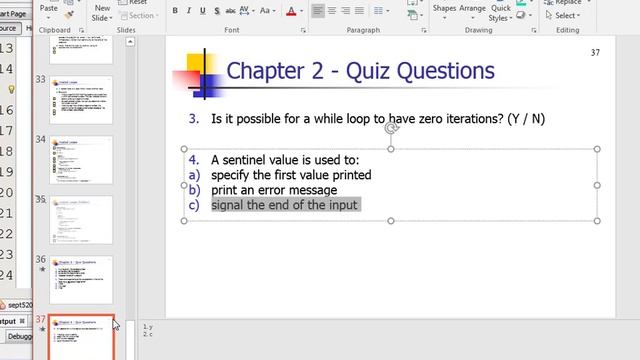Open Quick Styles gallery
This screenshot has height=360, width=640.
point(500,13)
